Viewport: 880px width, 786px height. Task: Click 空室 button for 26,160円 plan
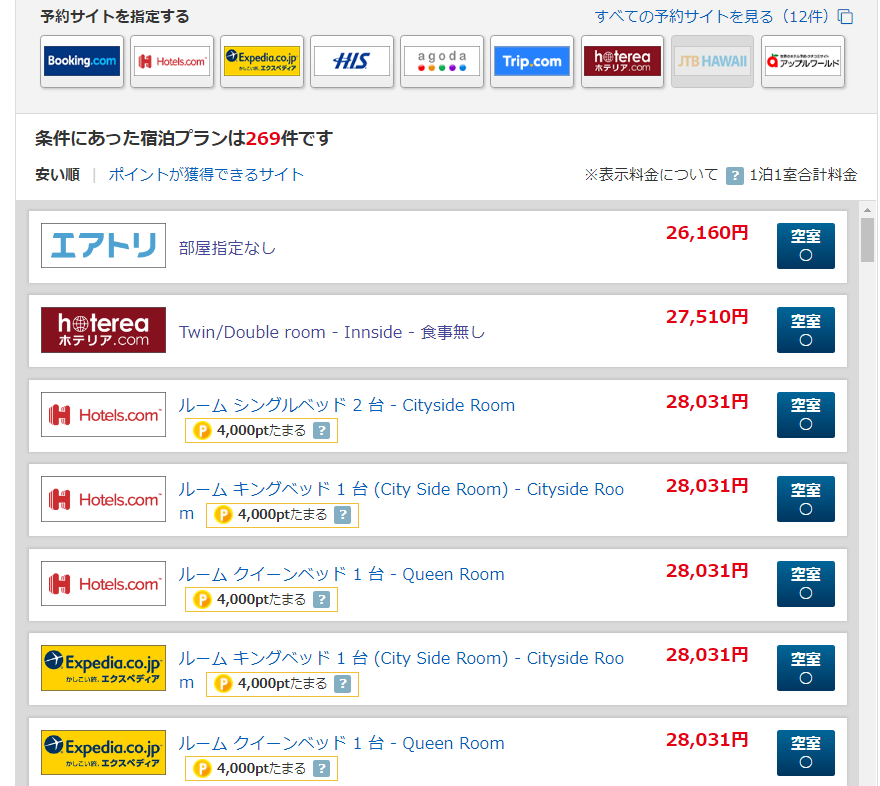pyautogui.click(x=805, y=246)
